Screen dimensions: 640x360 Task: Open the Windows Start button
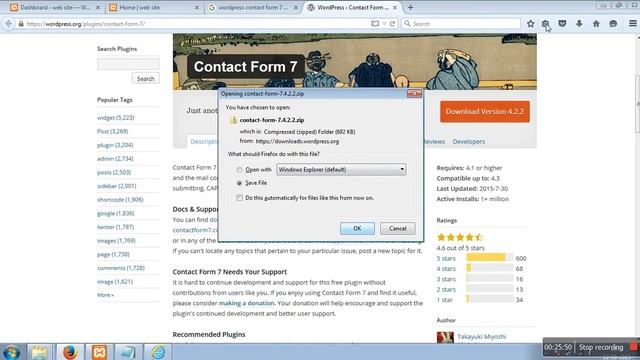pyautogui.click(x=11, y=352)
